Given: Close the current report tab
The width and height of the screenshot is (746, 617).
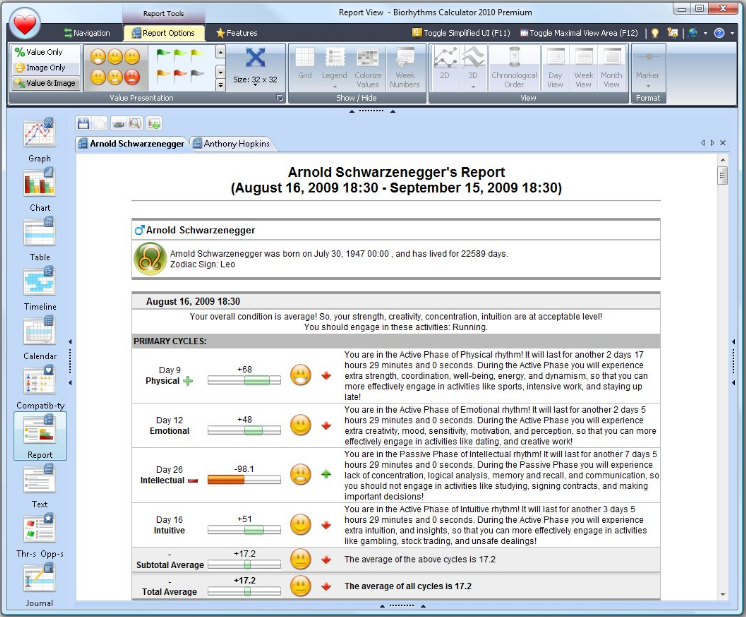Looking at the screenshot, I should (723, 143).
